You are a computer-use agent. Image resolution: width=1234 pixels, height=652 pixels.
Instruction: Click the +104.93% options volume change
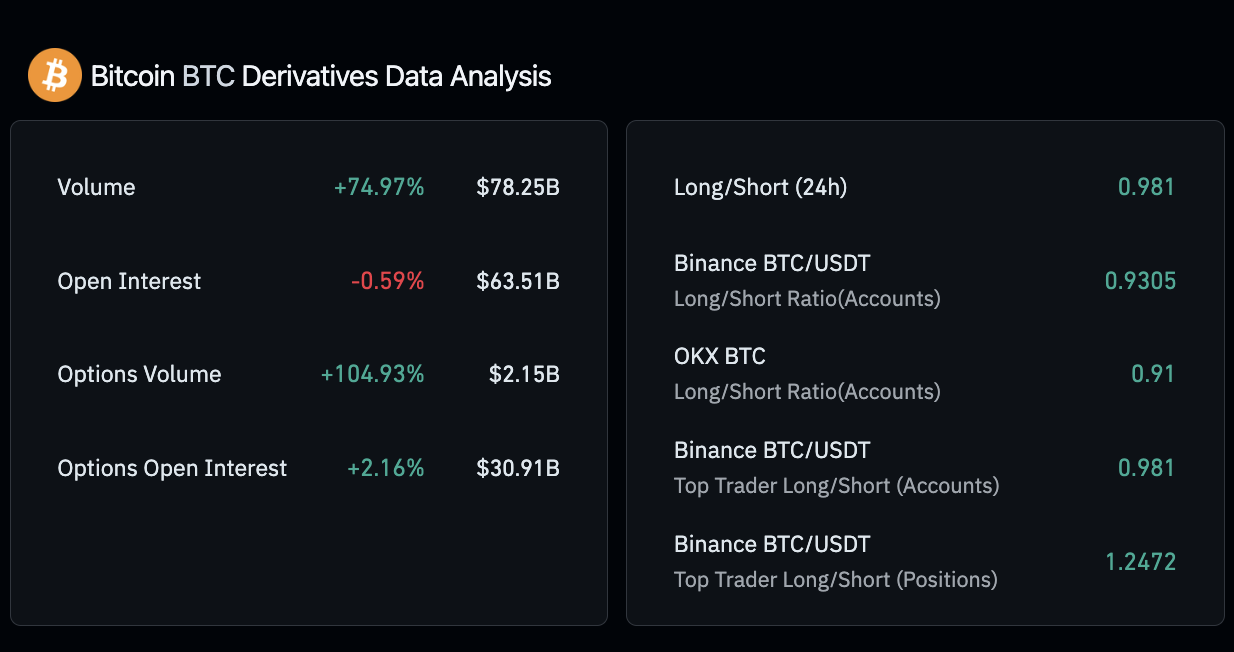pyautogui.click(x=372, y=374)
